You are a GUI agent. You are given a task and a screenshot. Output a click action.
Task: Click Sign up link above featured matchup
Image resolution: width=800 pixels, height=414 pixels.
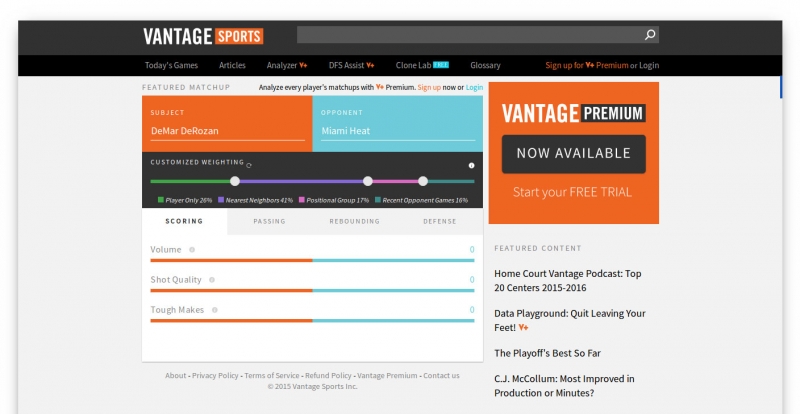coord(429,87)
